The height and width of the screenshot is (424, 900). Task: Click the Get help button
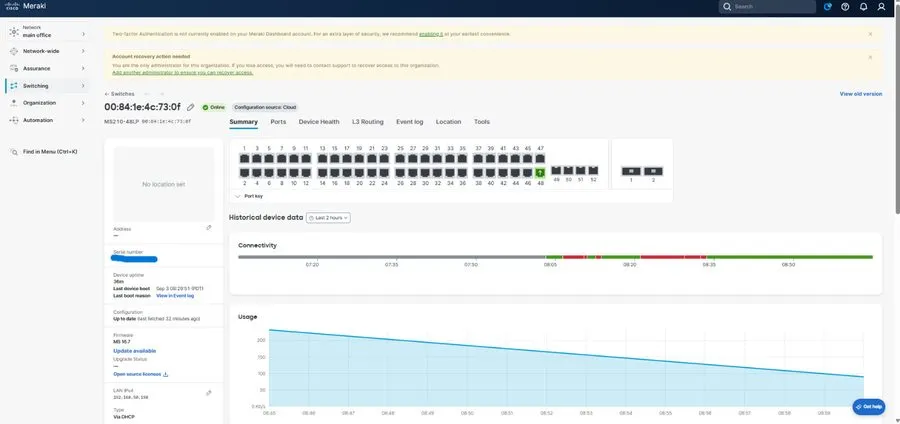[868, 406]
